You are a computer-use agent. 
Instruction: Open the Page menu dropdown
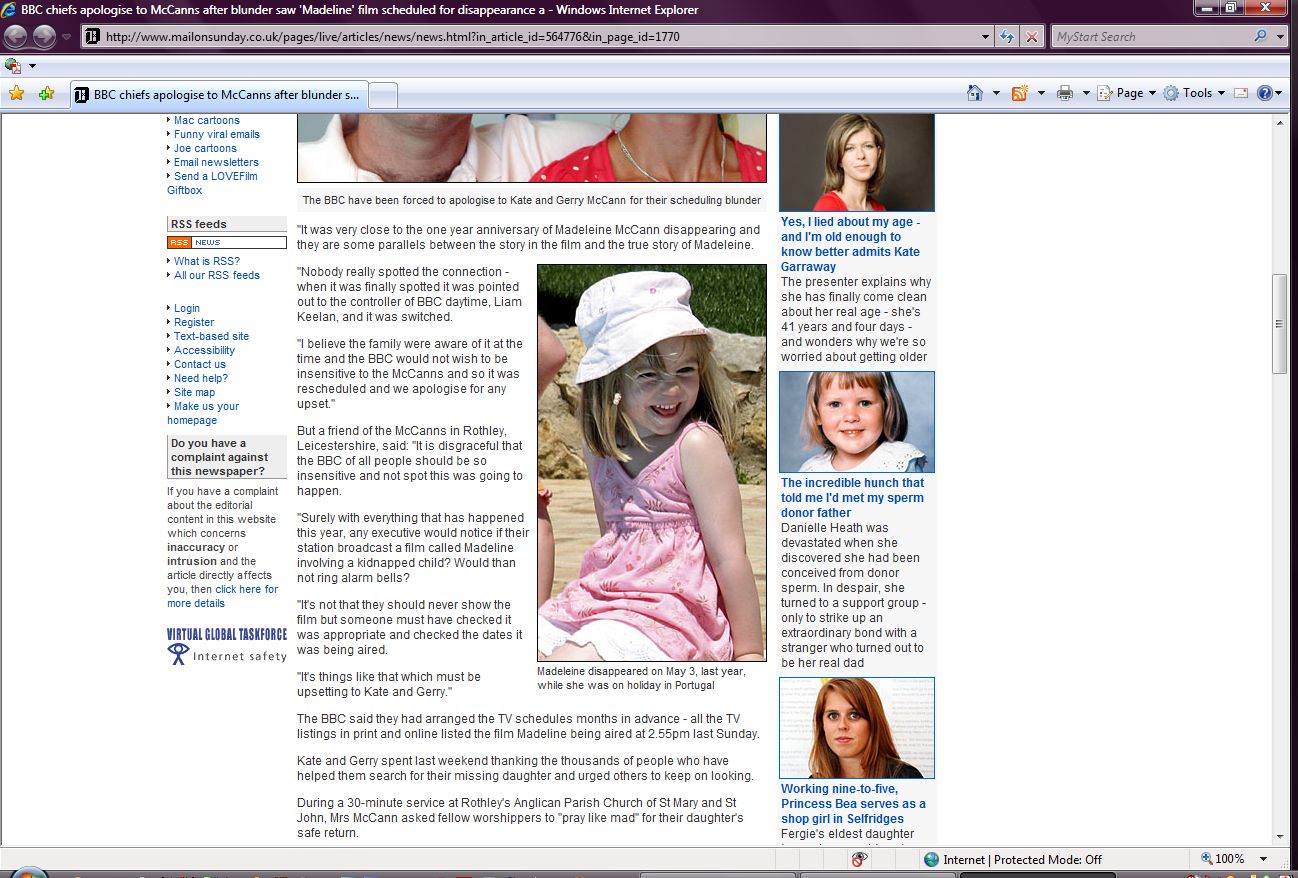click(1128, 93)
